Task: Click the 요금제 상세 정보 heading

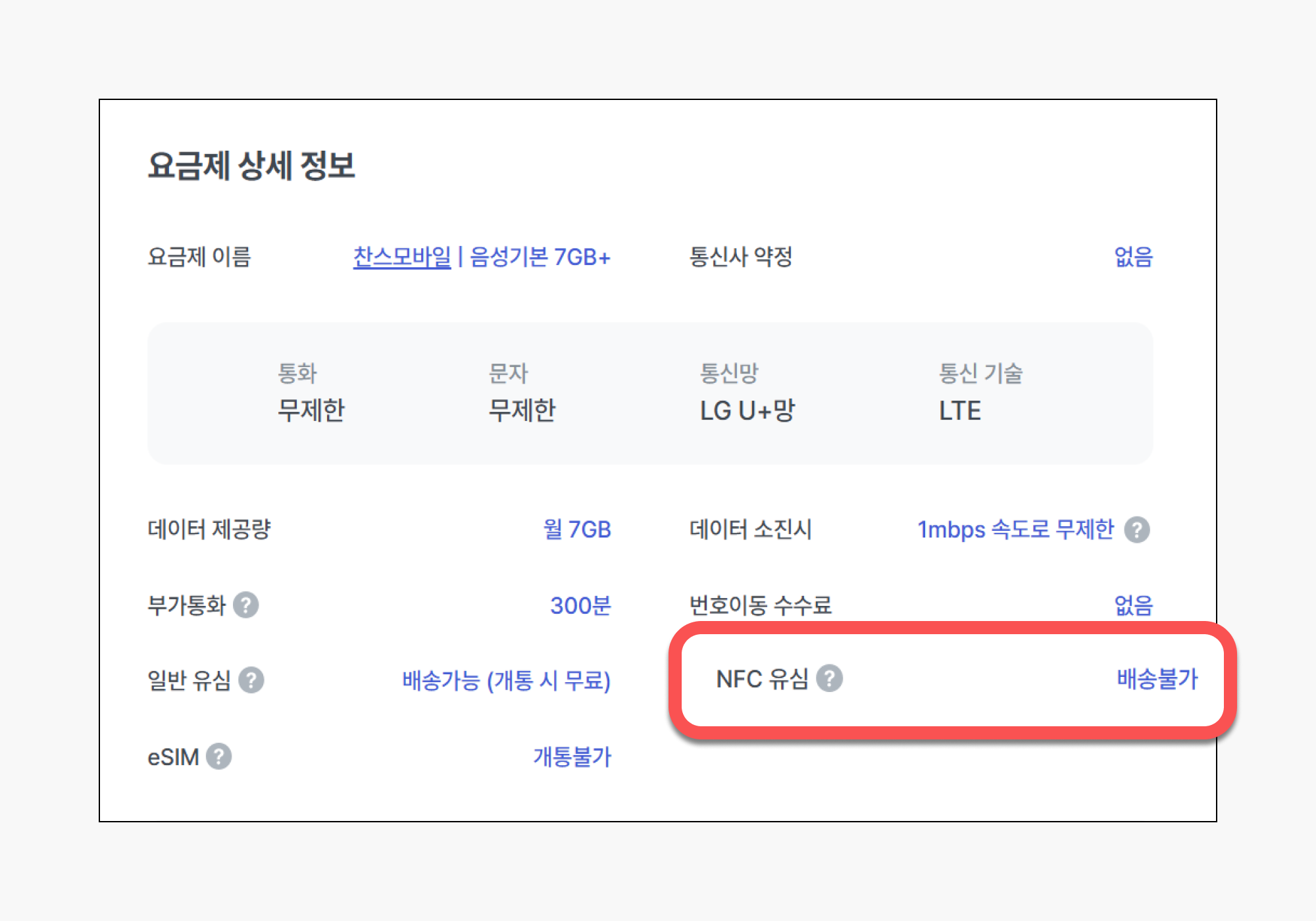Action: point(251,165)
